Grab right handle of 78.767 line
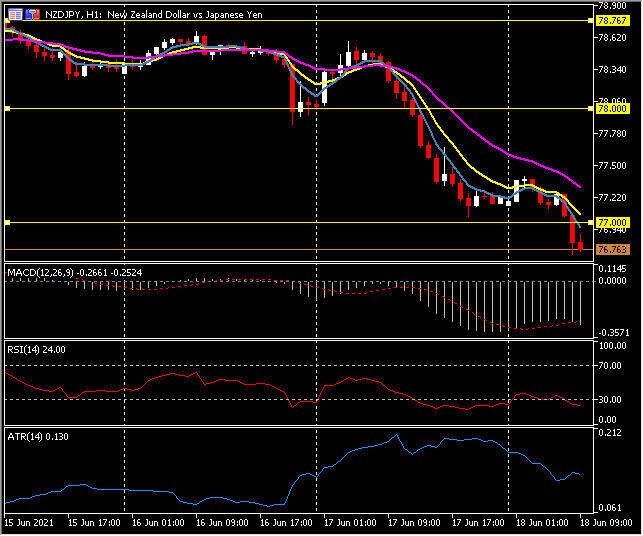The width and height of the screenshot is (643, 536). point(590,21)
